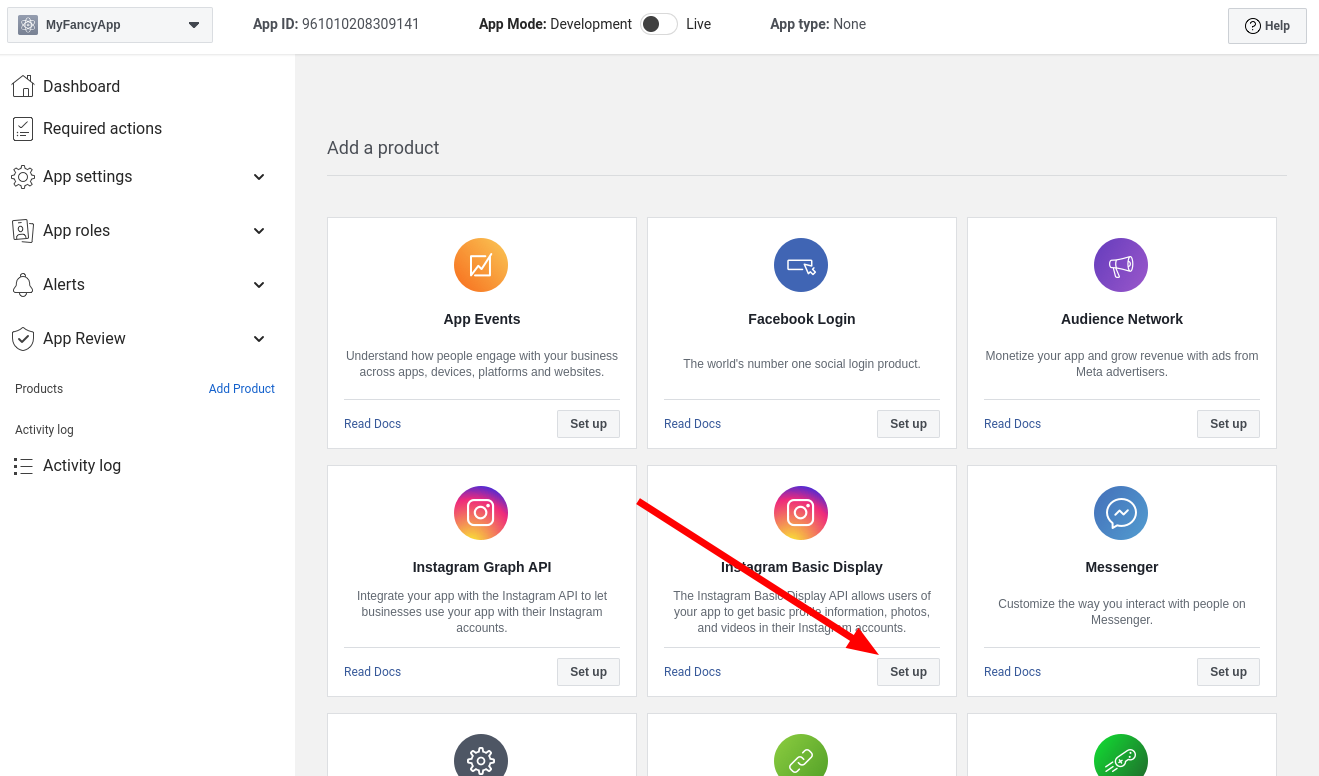Open the MyFancyApp app selector dropdown

tap(110, 25)
